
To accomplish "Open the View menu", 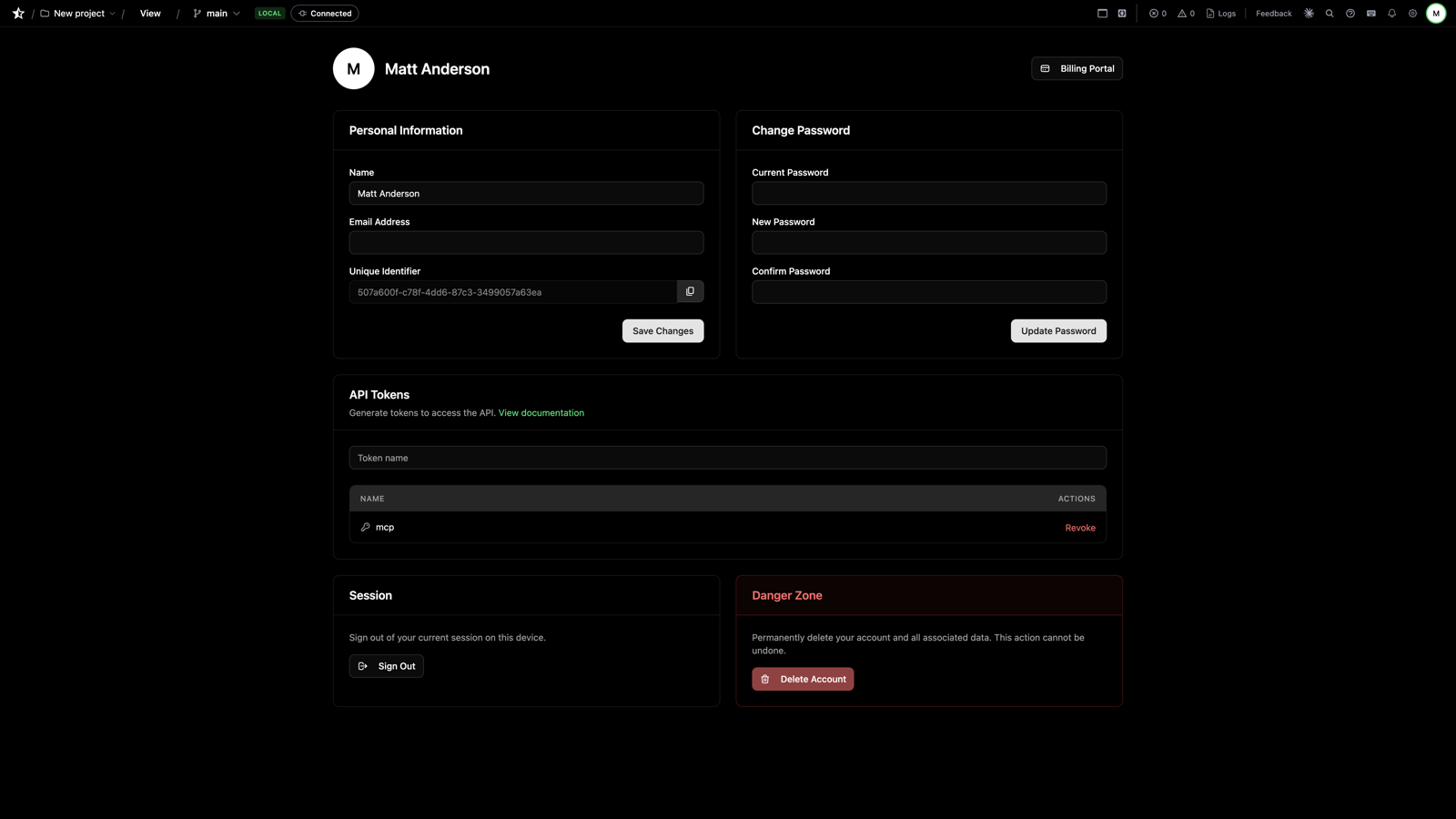I will (149, 13).
